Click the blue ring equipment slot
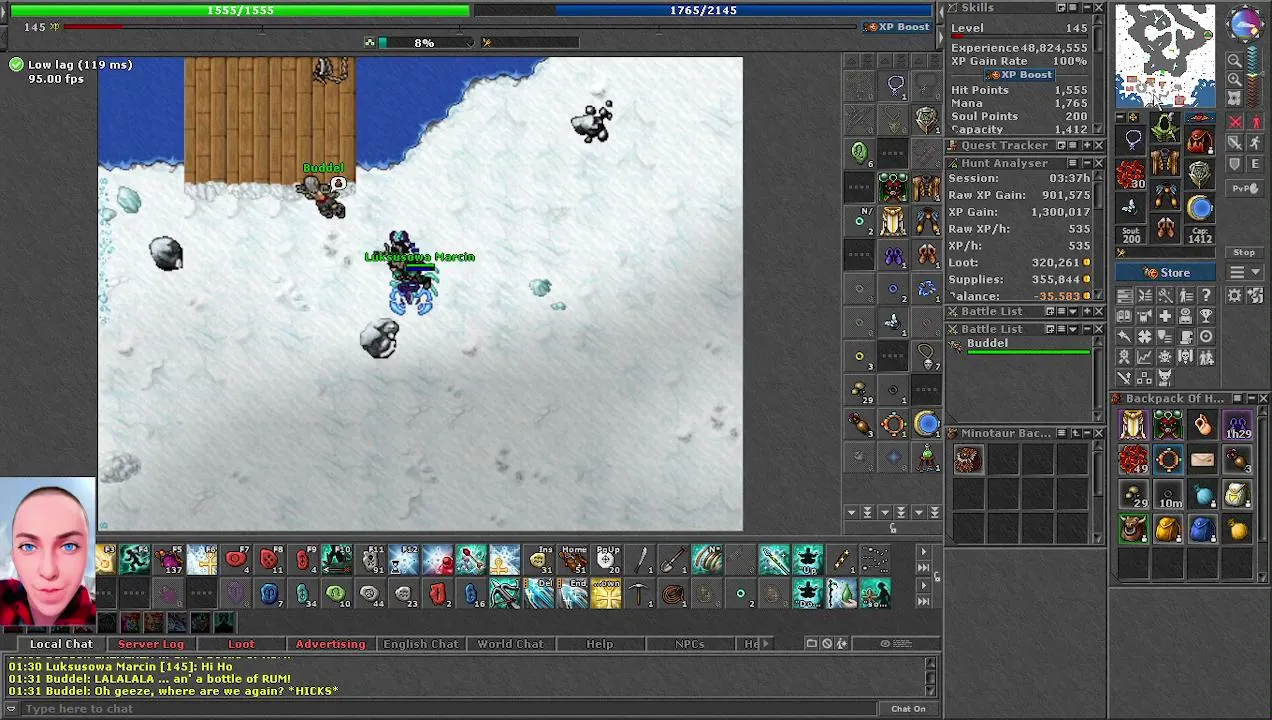Image resolution: width=1272 pixels, height=720 pixels. 1200,207
